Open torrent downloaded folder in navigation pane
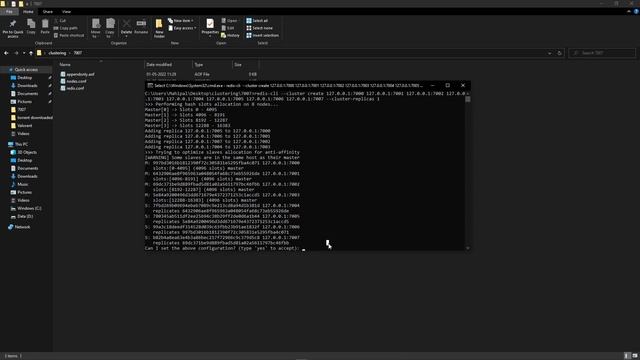 point(35,118)
